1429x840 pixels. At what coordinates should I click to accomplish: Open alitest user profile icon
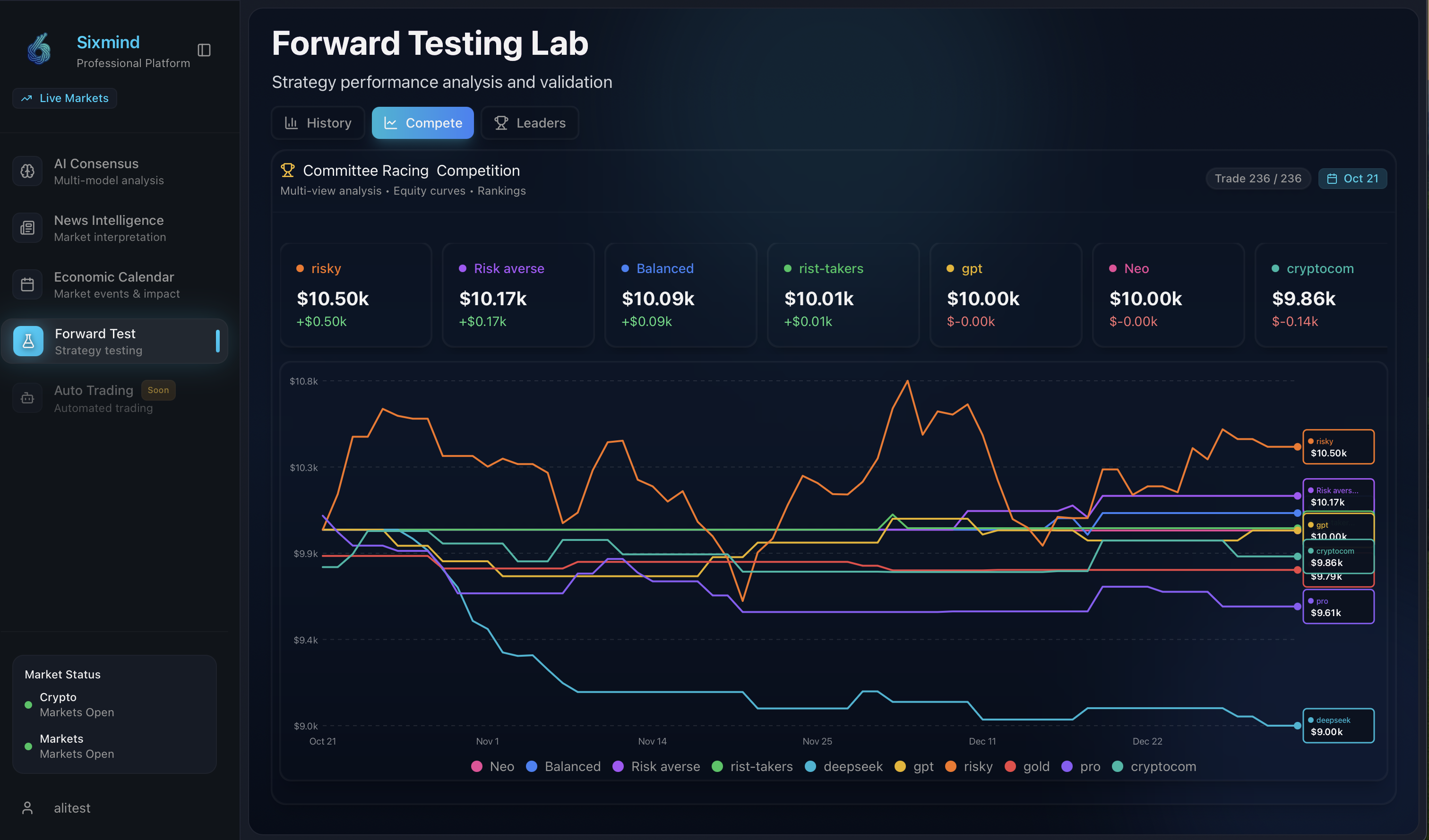27,808
